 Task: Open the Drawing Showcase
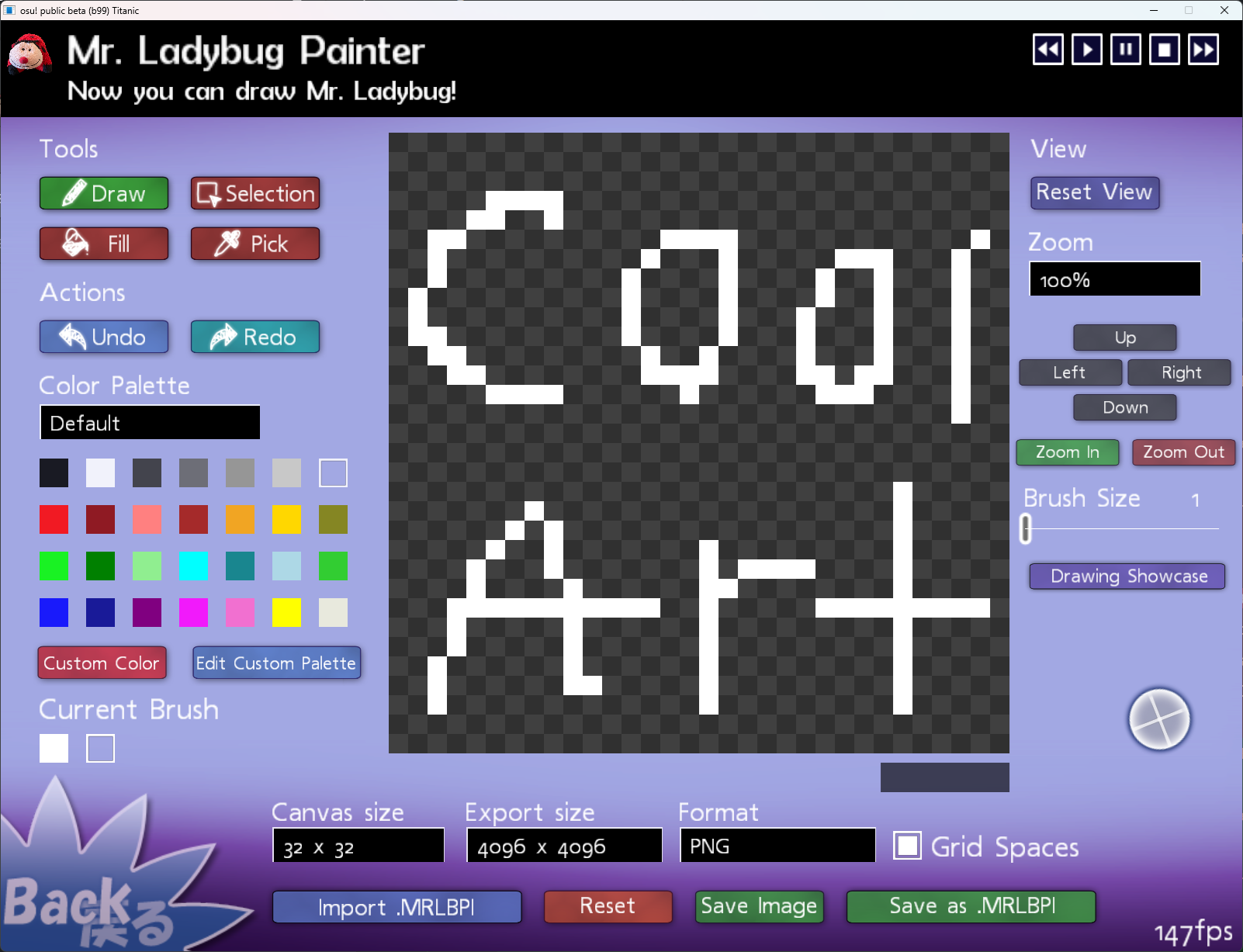coord(1127,576)
